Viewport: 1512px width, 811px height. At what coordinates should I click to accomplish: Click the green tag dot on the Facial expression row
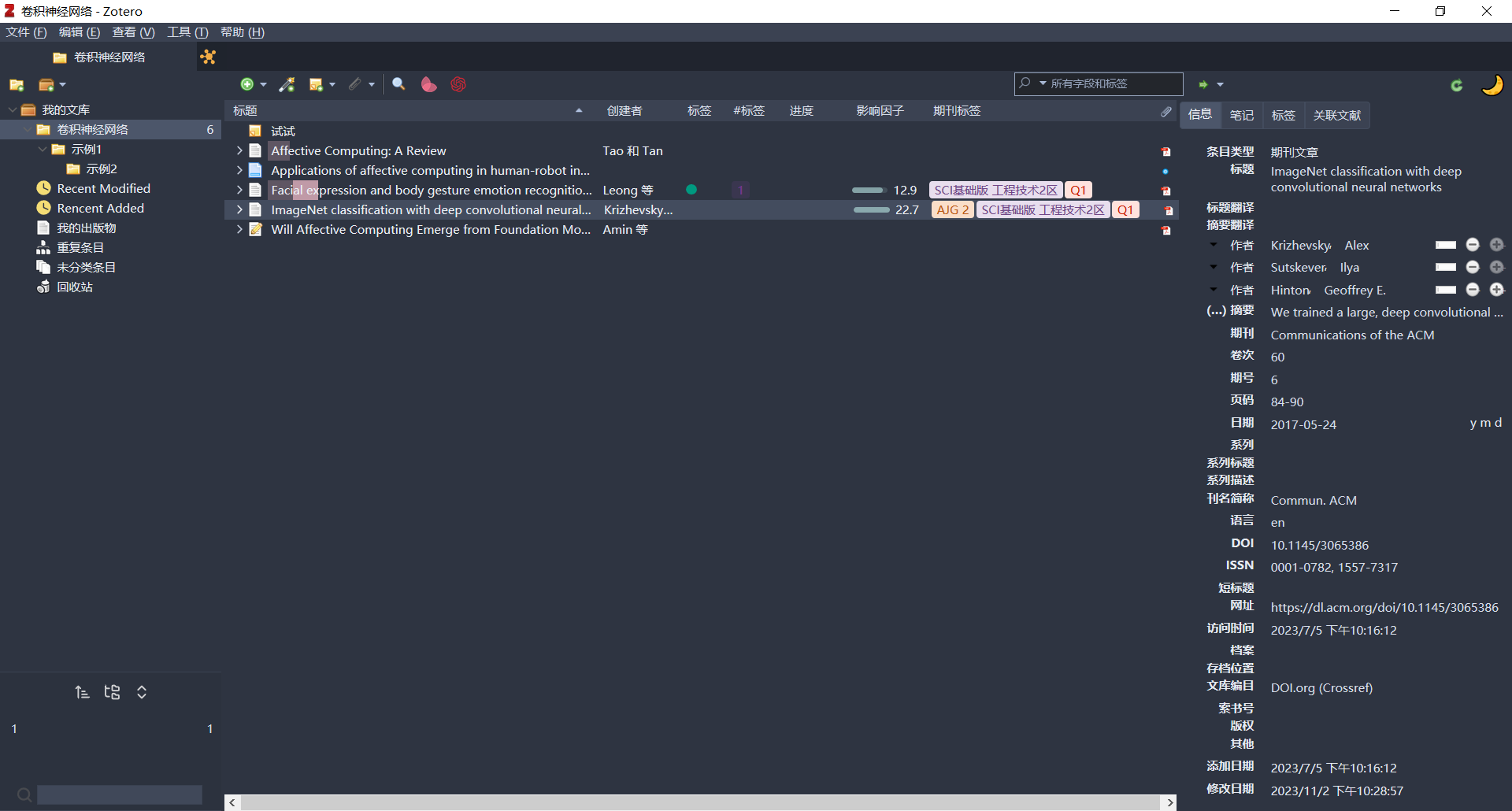[x=691, y=190]
